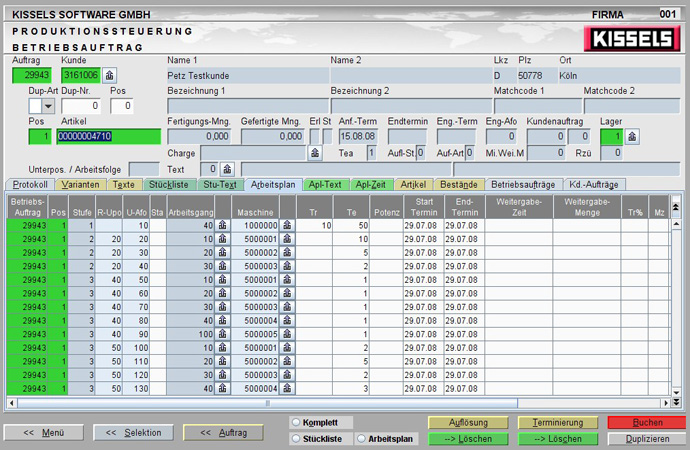
Task: Click the Terminierung button
Action: point(558,423)
